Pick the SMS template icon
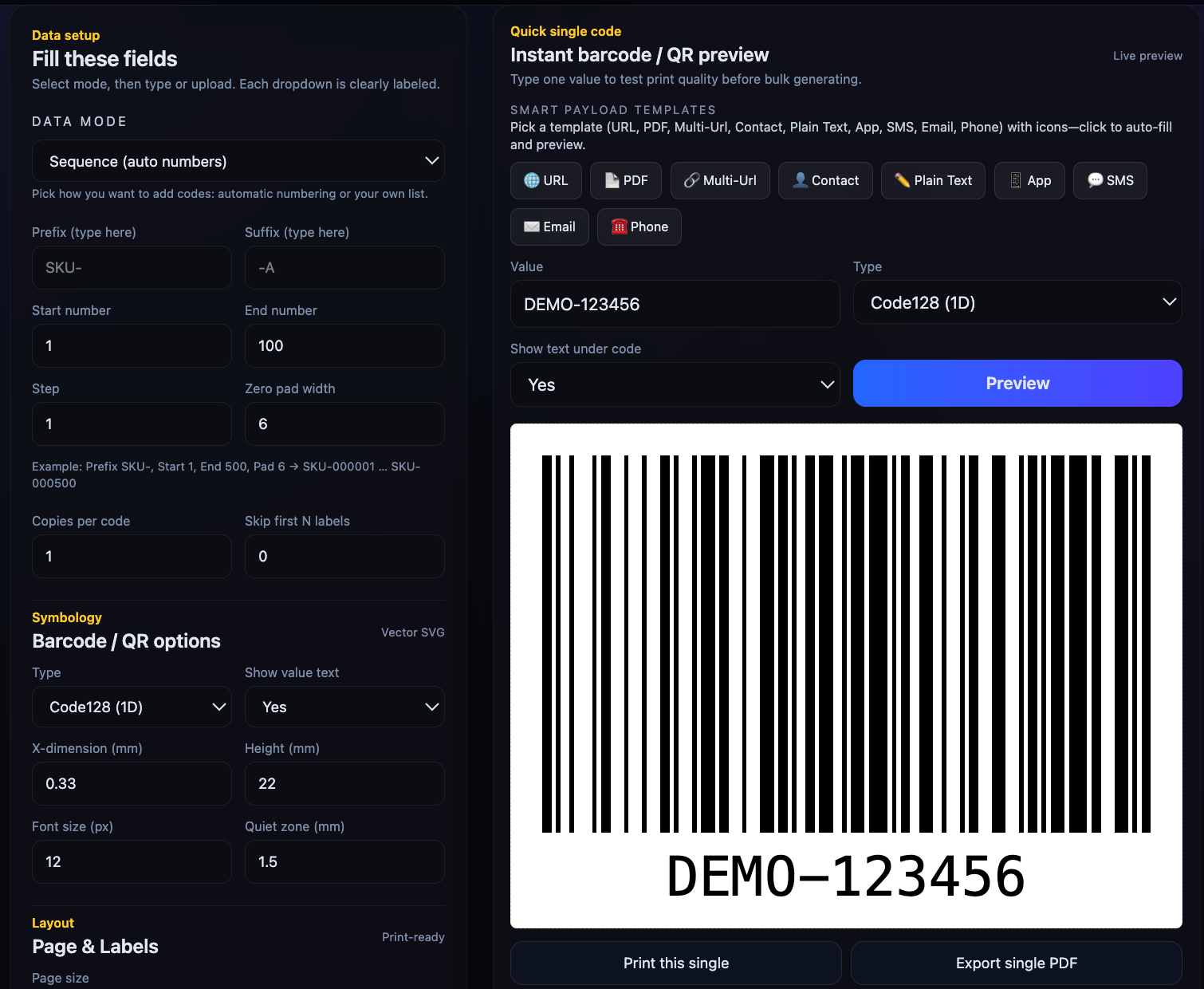Screen dimensions: 1204x989 1110,180
